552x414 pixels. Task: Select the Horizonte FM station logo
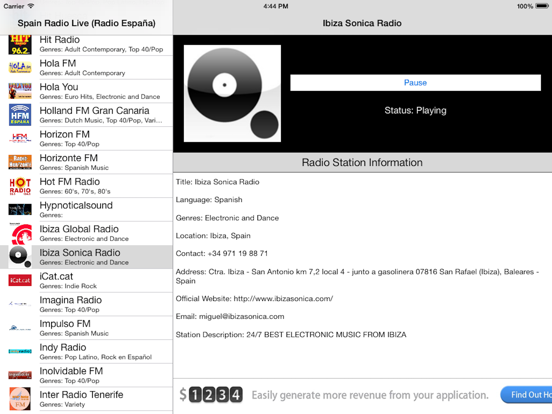pos(20,162)
